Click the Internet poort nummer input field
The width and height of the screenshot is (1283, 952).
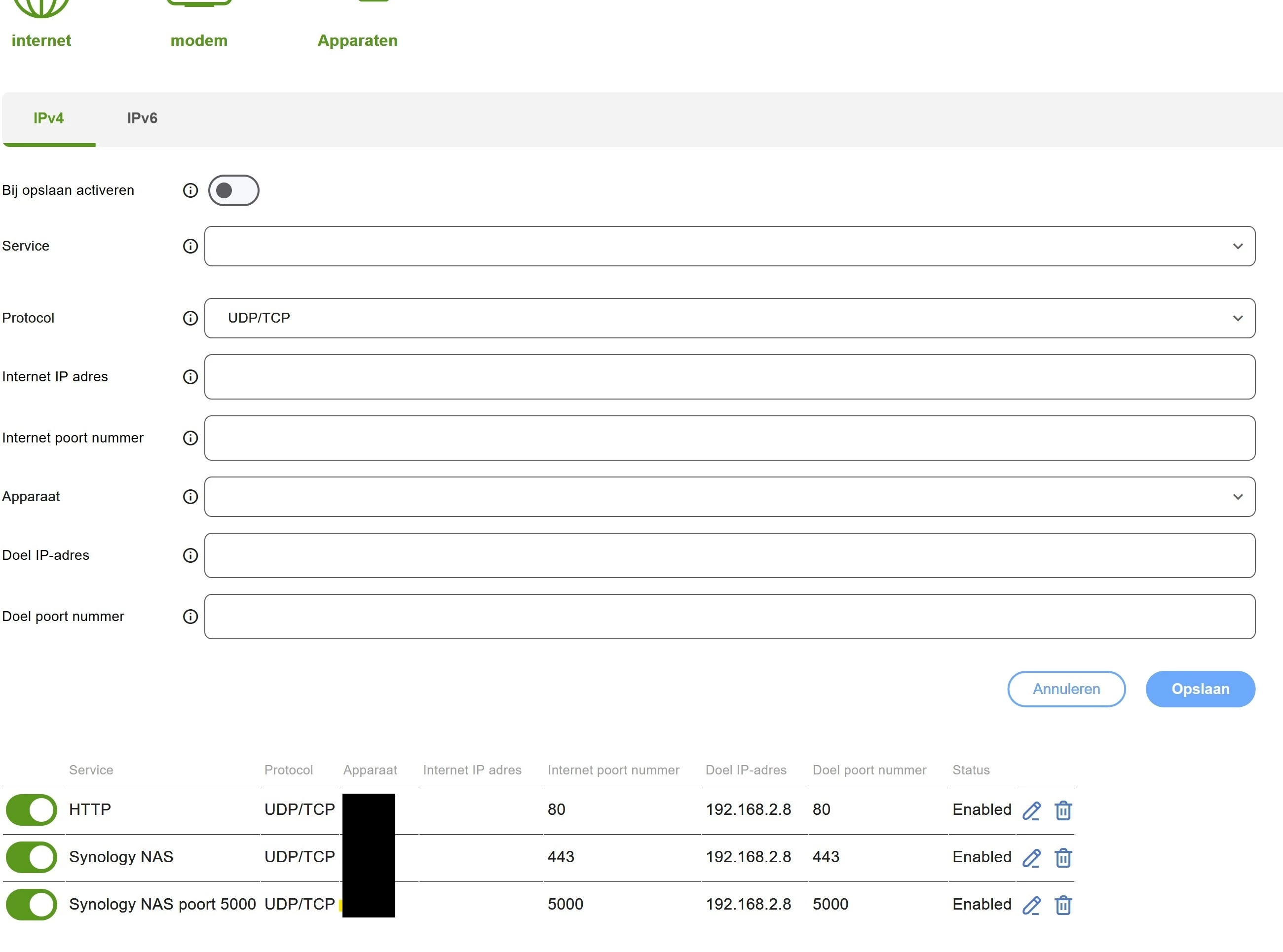[729, 438]
